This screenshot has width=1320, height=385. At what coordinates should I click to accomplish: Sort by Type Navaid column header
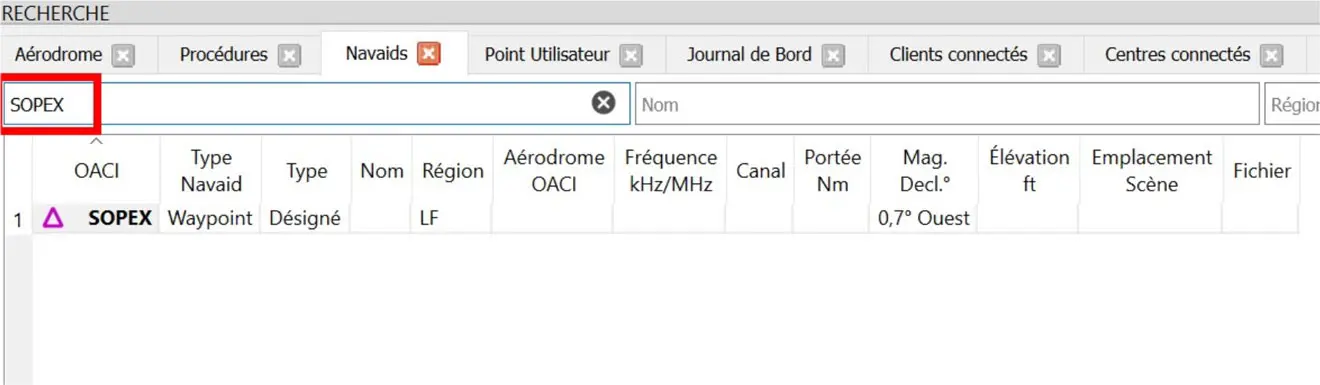tap(211, 171)
